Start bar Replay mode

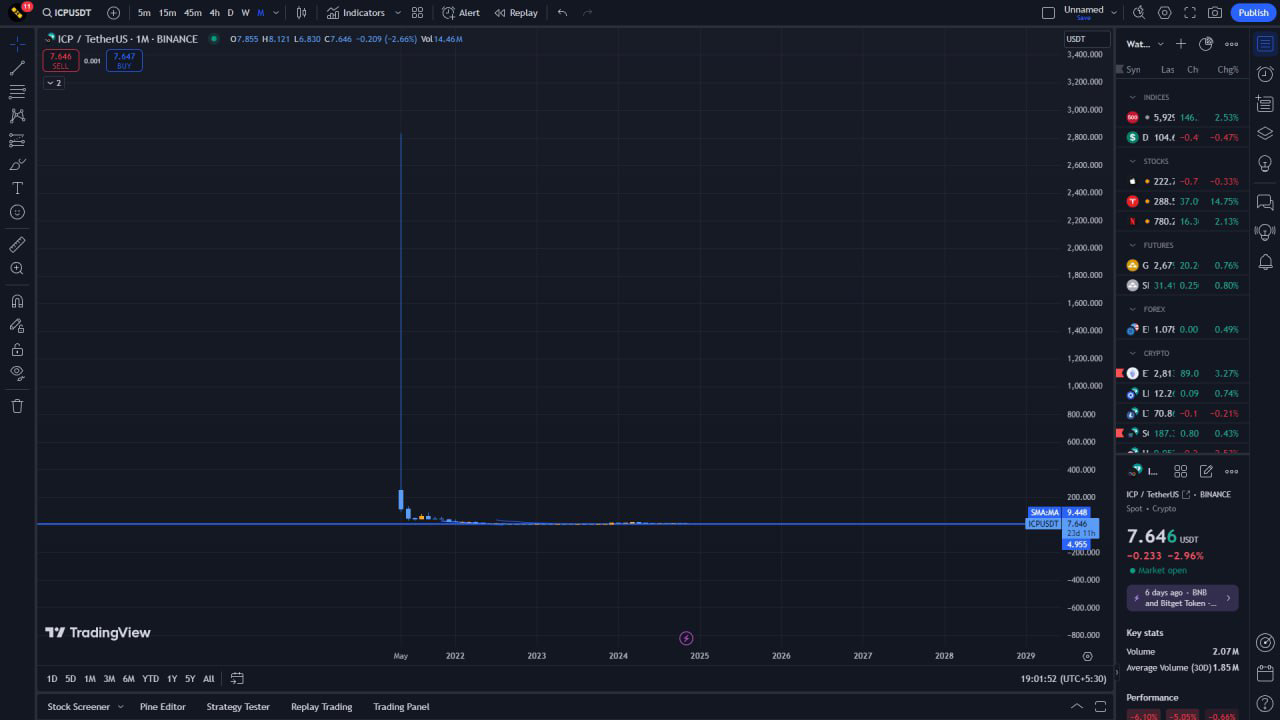tap(516, 13)
